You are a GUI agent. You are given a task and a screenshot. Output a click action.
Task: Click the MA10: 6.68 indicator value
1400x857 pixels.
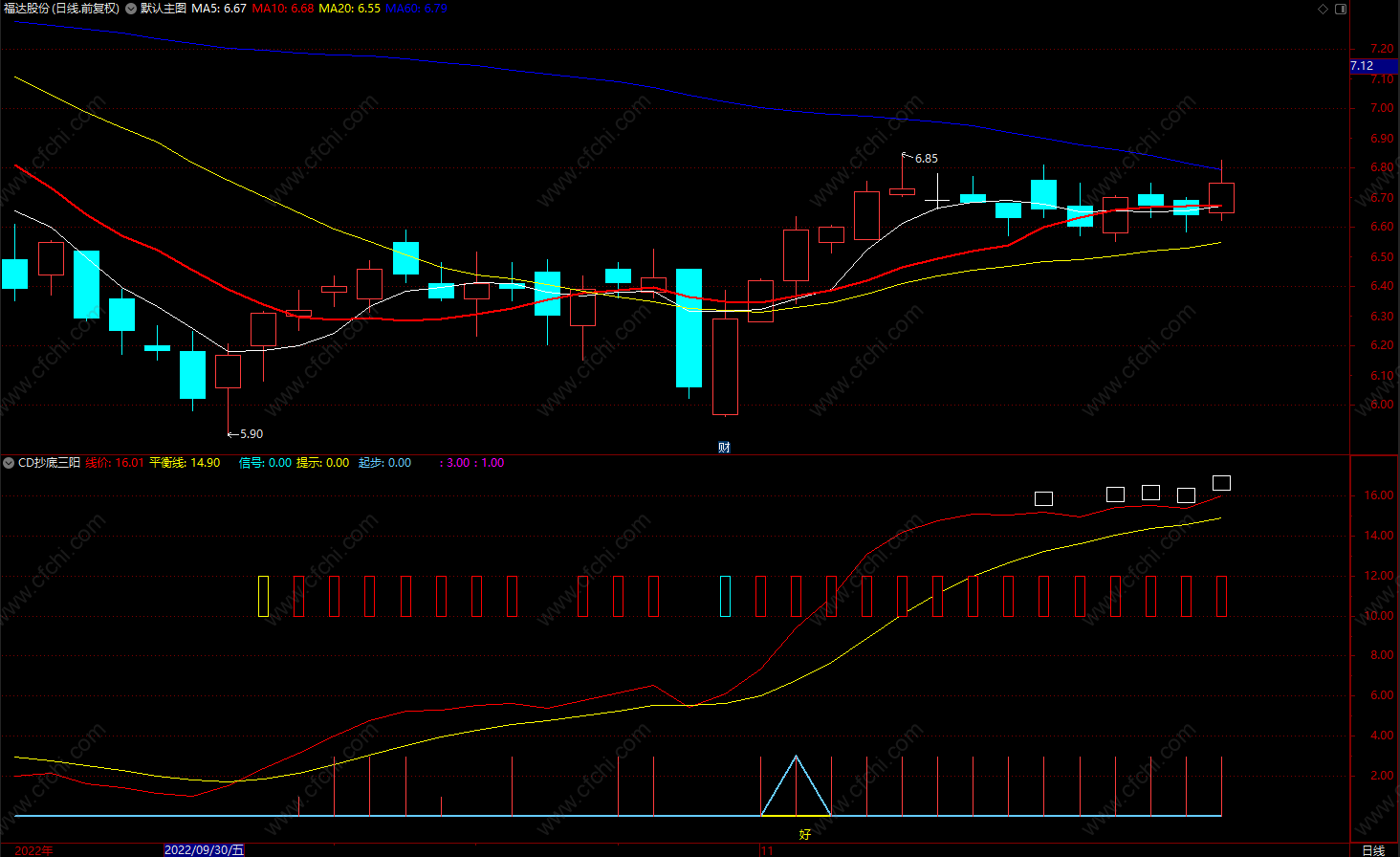click(x=283, y=9)
